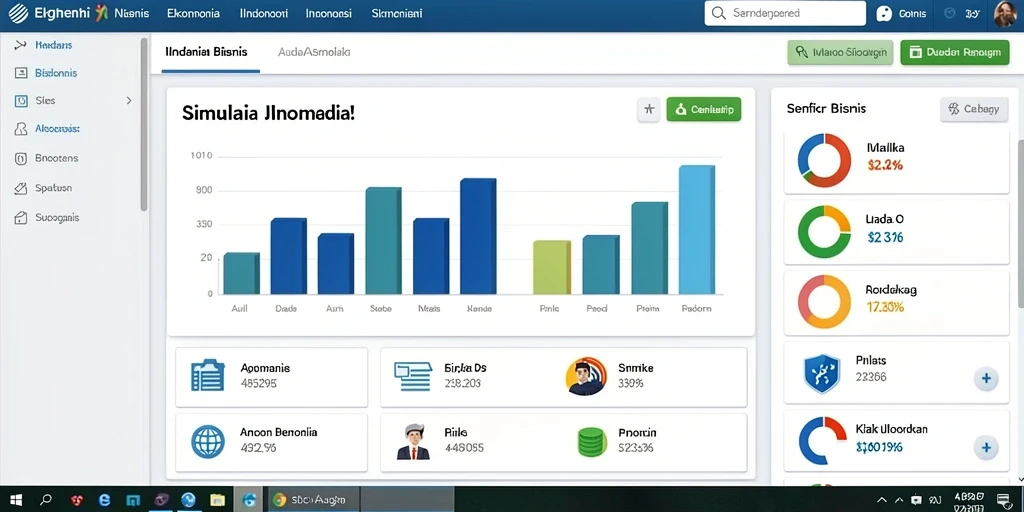
Task: Click the circular icon left of 3oY
Action: (x=950, y=13)
